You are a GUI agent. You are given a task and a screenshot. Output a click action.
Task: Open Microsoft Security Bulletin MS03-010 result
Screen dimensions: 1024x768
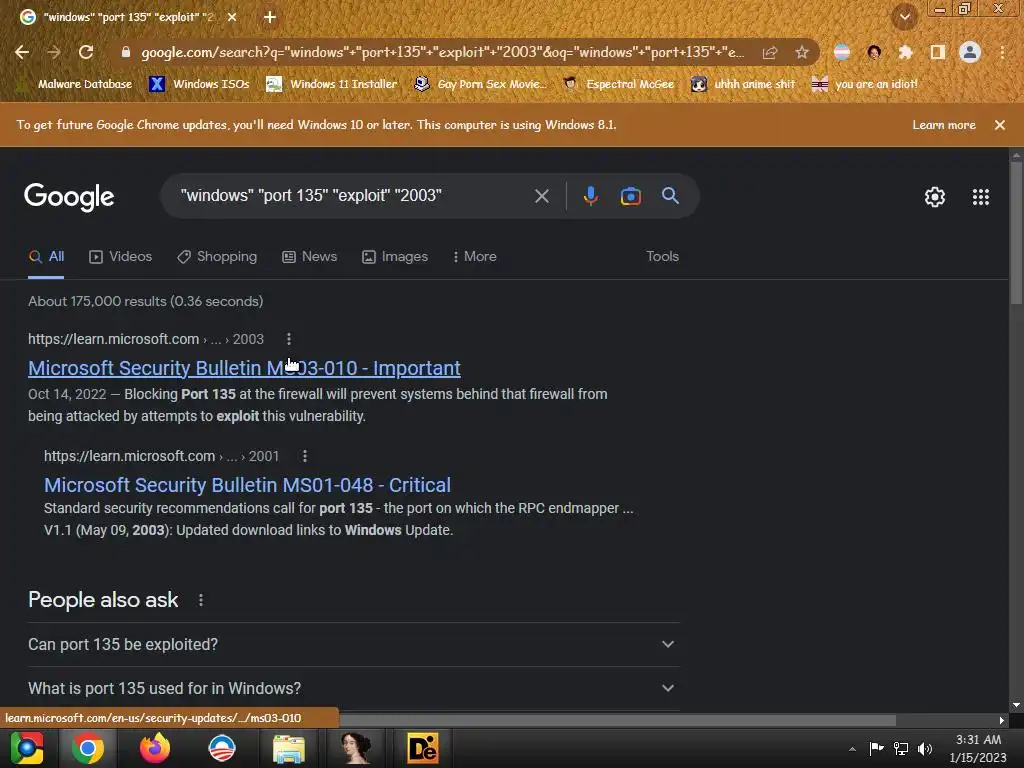tap(244, 368)
